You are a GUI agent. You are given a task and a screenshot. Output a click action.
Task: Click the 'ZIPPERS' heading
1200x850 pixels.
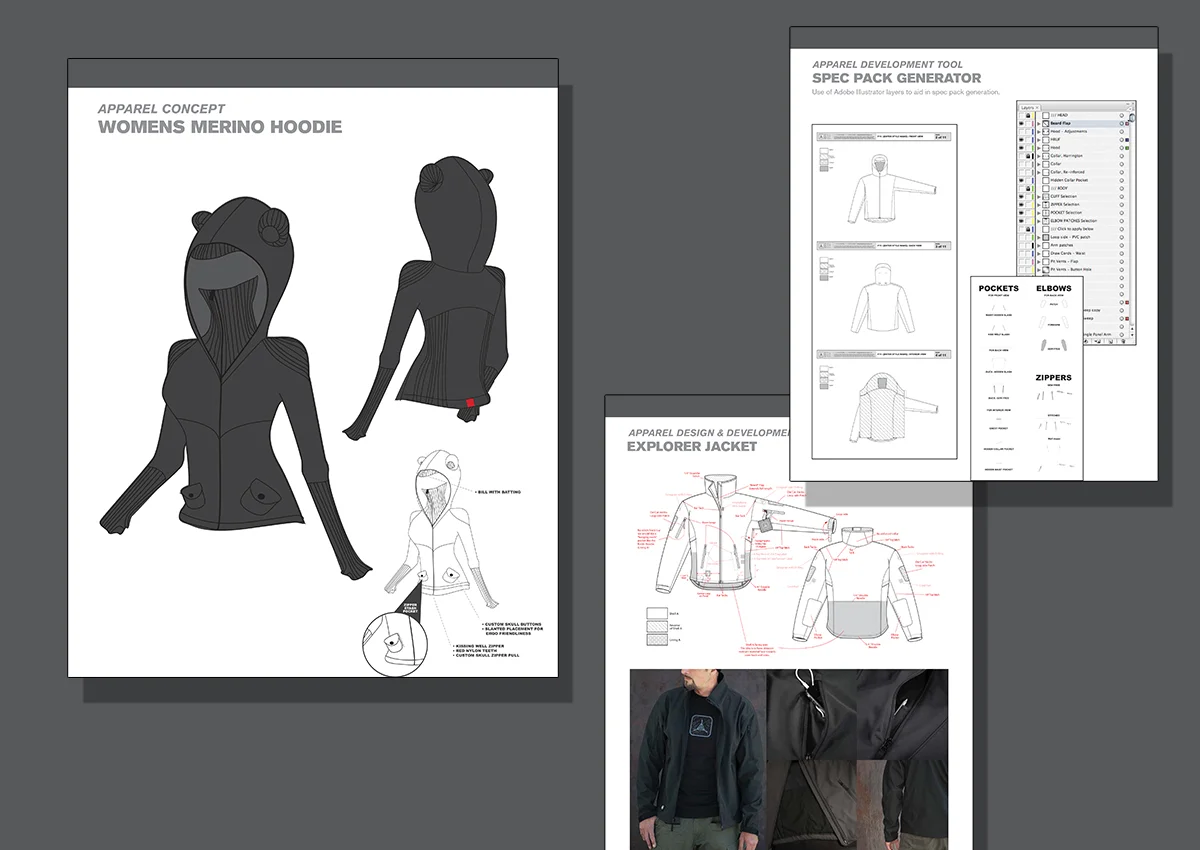[x=1053, y=378]
